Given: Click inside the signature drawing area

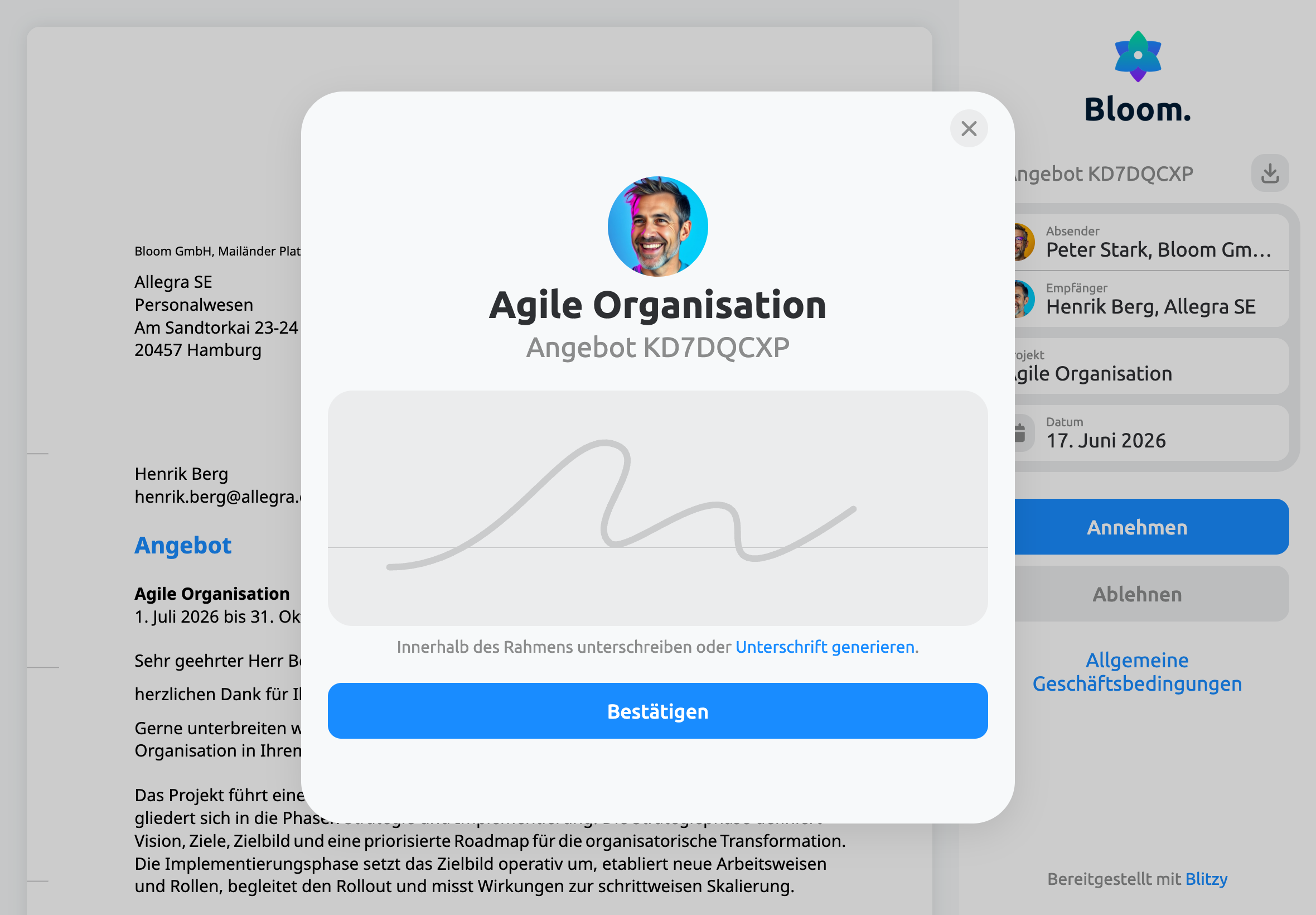Looking at the screenshot, I should [657, 508].
